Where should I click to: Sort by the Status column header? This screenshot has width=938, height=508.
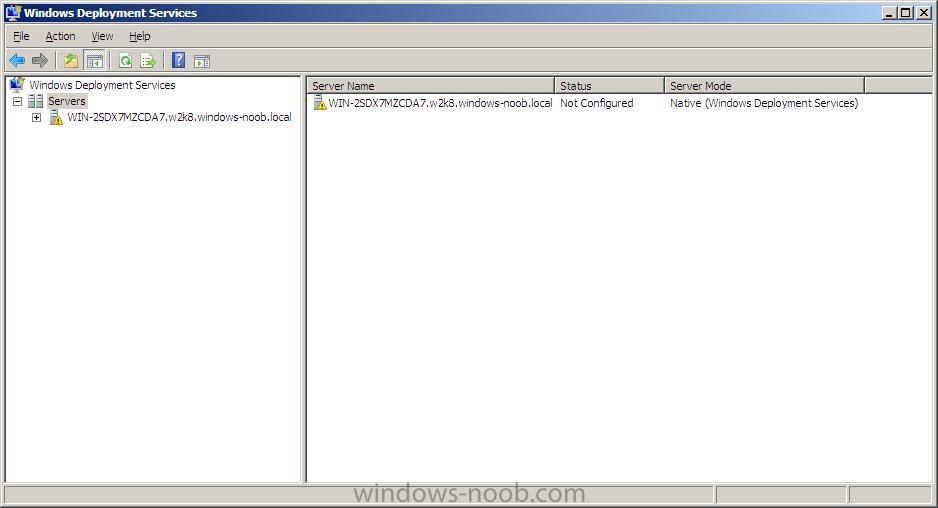point(609,86)
